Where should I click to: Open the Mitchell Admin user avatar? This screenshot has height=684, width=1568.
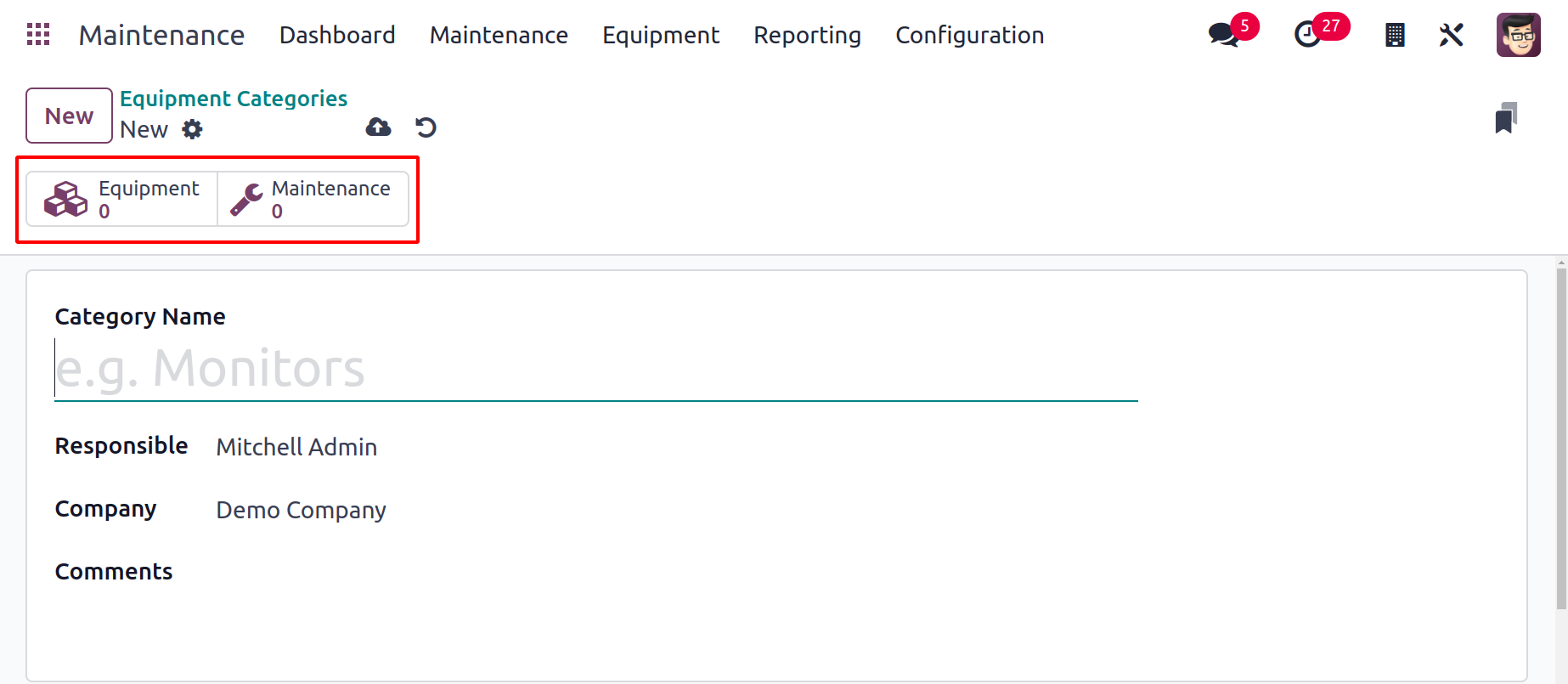pos(1518,35)
